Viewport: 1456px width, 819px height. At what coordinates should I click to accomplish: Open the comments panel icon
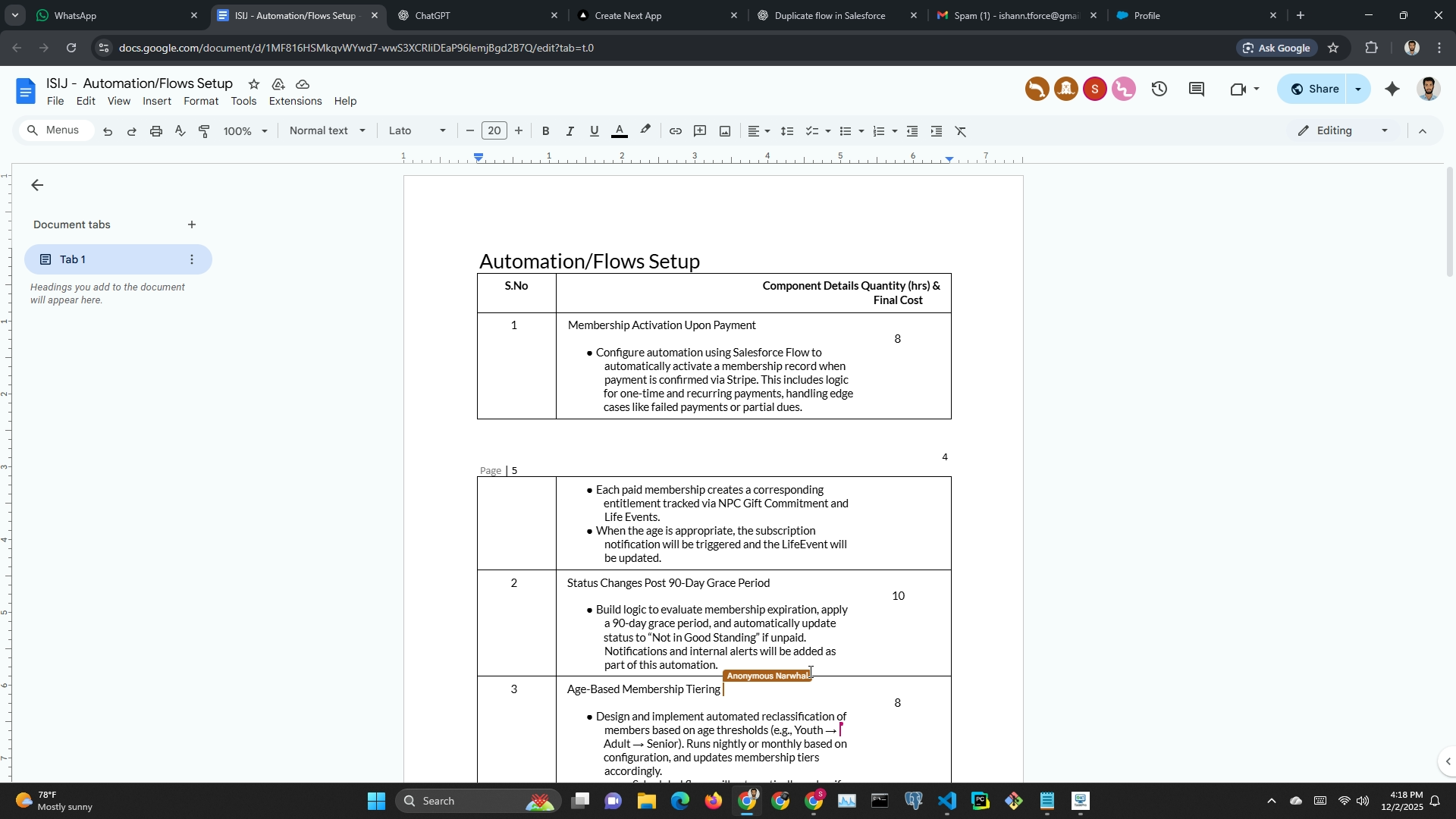point(1197,89)
